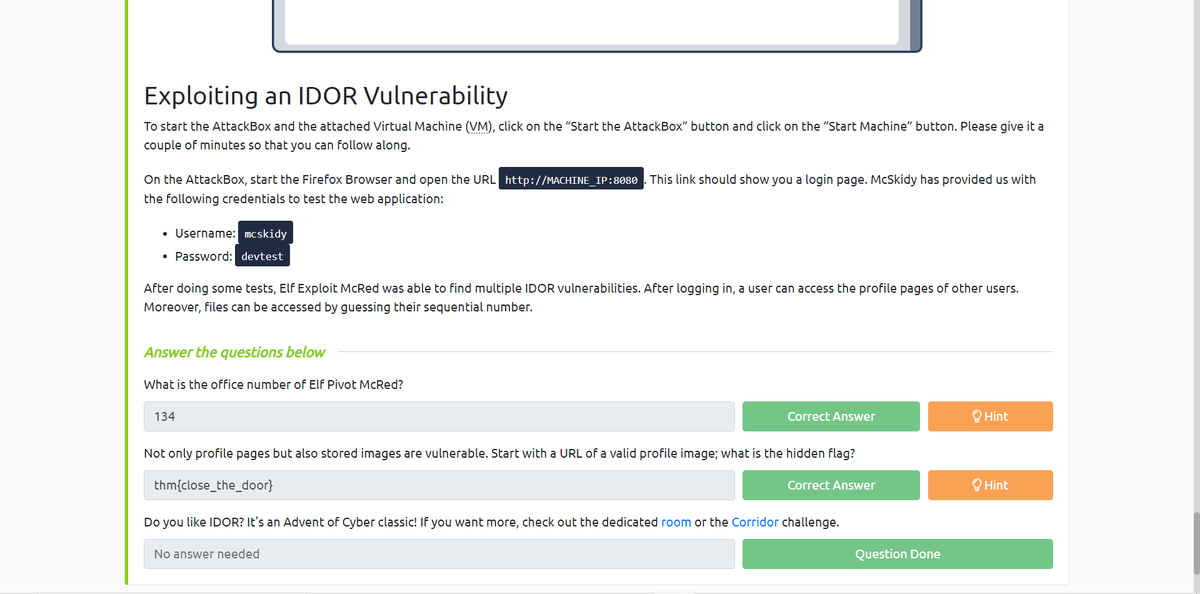1200x594 pixels.
Task: Click the http://MACHINE_IP:8080 URL code snippet
Action: [572, 180]
